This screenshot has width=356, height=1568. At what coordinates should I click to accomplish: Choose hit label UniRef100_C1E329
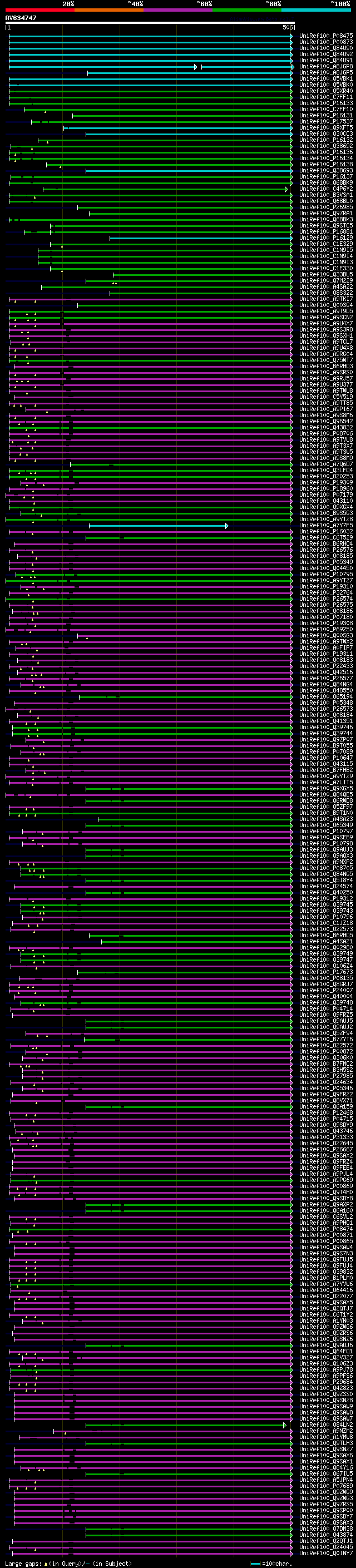tap(326, 244)
